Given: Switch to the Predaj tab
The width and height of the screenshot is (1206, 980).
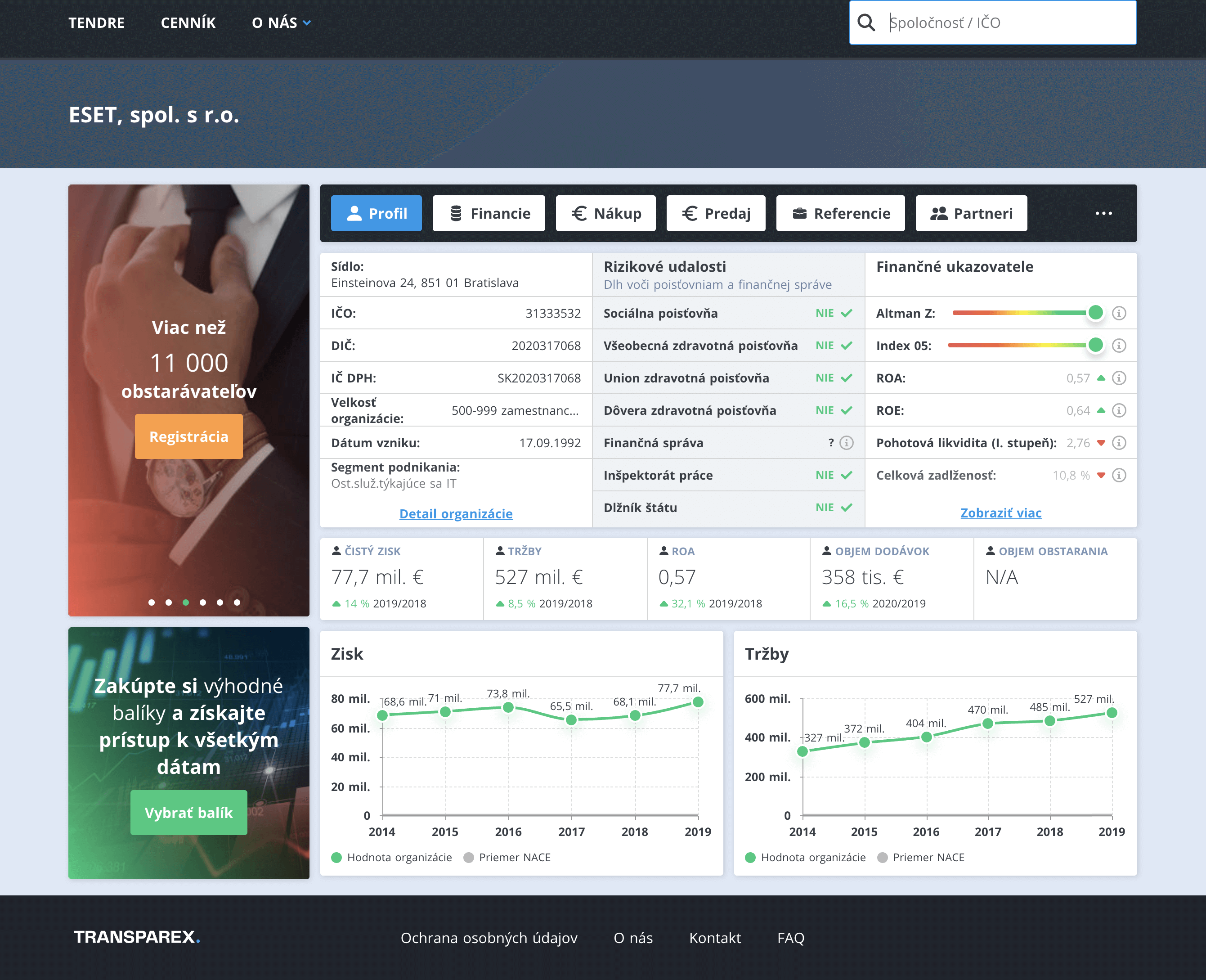Looking at the screenshot, I should tap(716, 213).
